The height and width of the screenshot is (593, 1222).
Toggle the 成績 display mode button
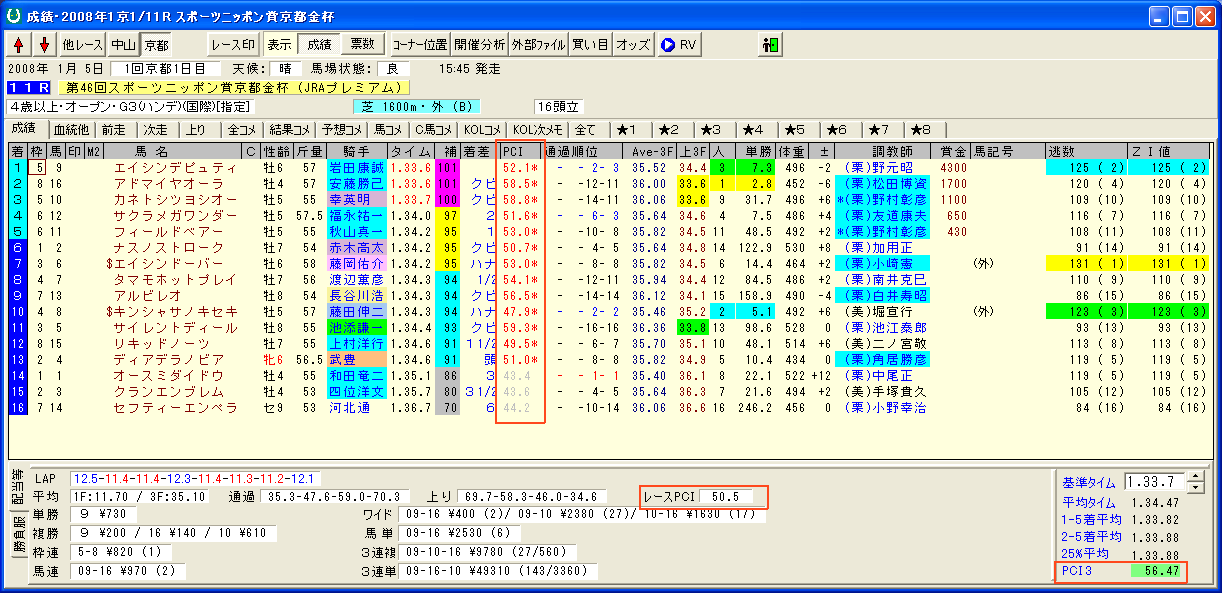[319, 45]
